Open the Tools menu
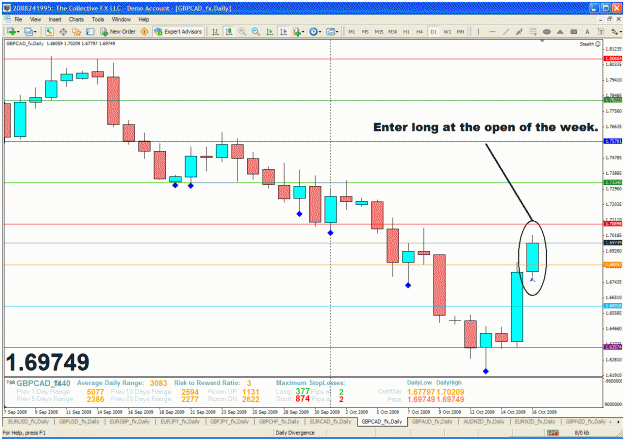Screen dimensions: 625x439 coord(98,19)
